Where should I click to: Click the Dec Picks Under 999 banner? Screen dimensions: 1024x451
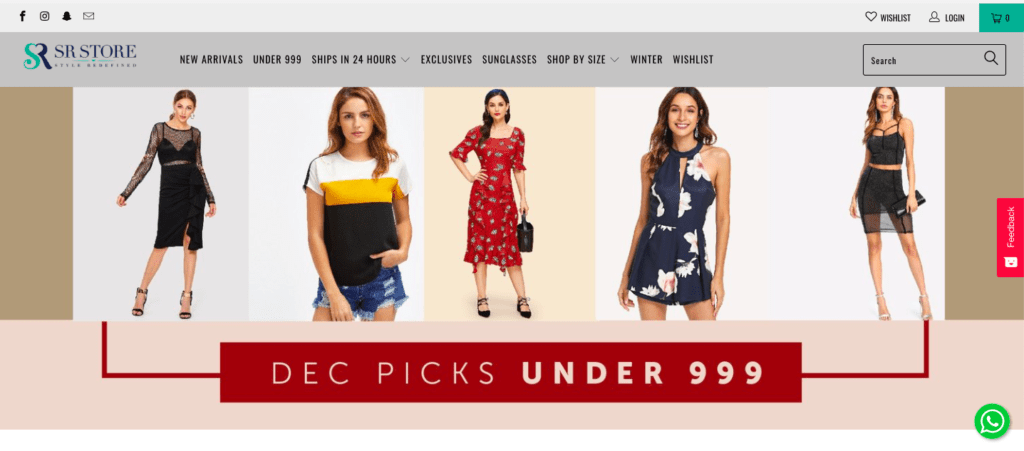click(x=511, y=372)
